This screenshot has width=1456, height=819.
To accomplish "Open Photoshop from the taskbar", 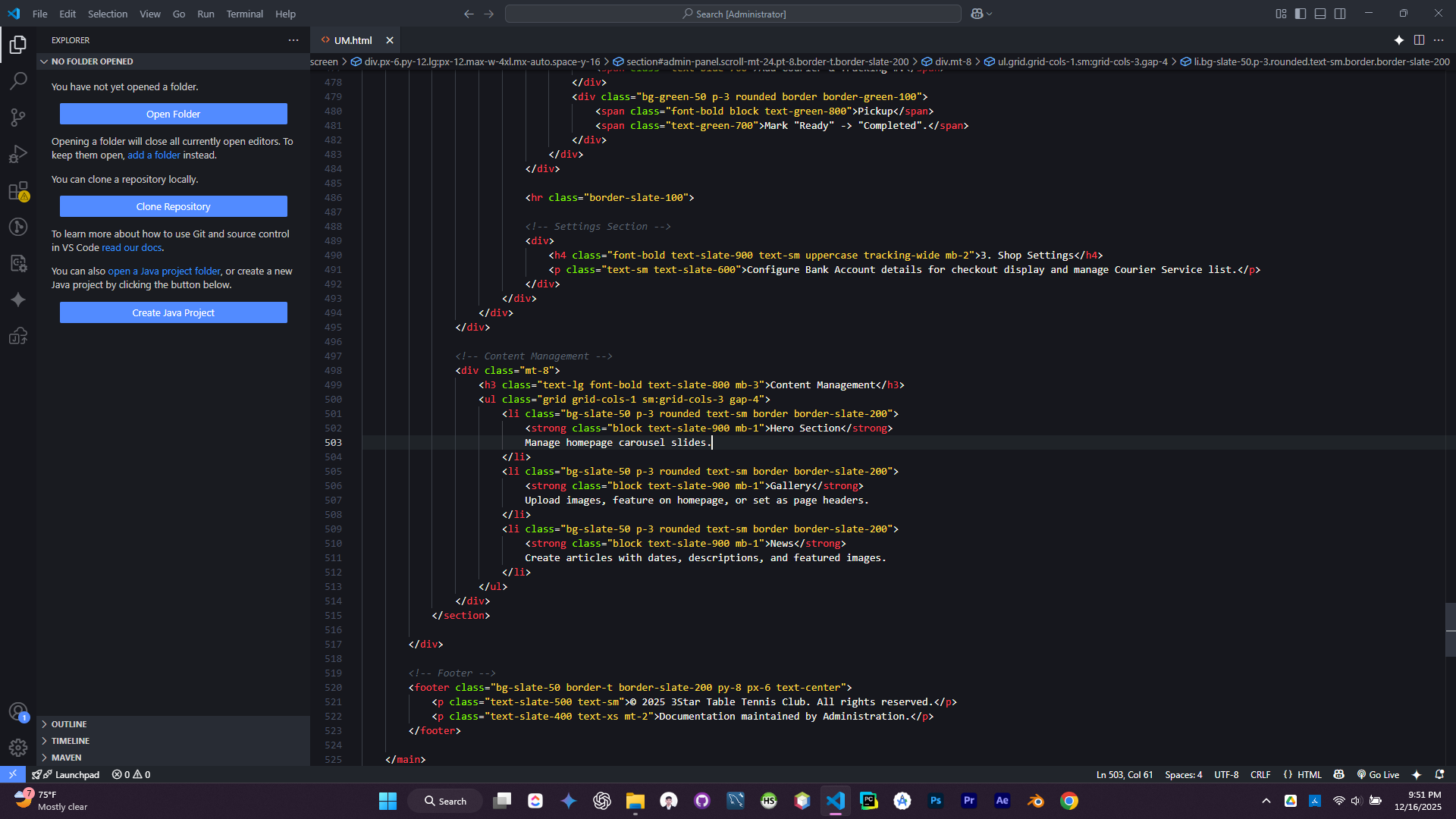I will (936, 801).
